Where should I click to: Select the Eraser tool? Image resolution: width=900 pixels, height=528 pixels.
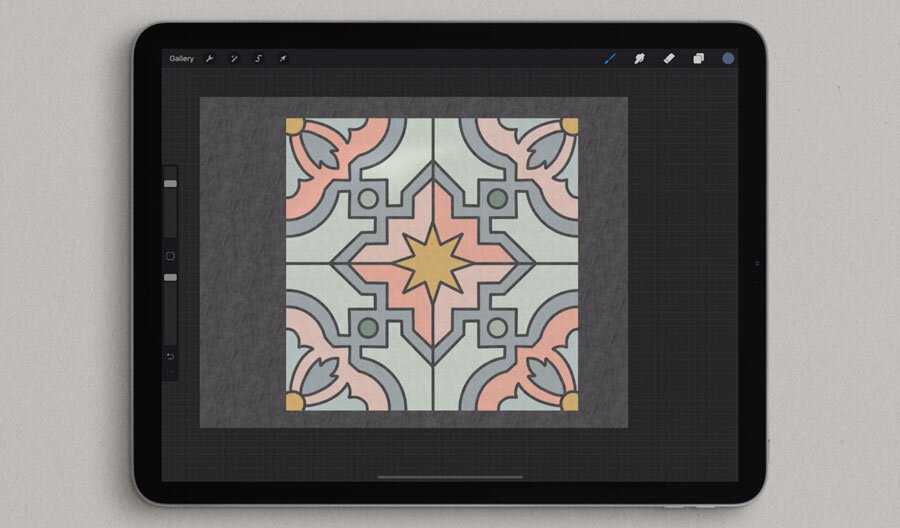[669, 59]
